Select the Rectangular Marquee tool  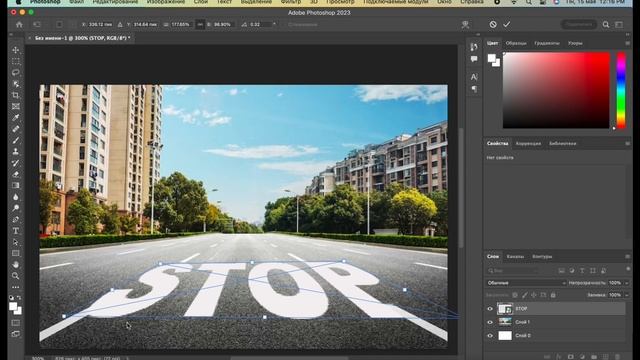click(x=16, y=61)
